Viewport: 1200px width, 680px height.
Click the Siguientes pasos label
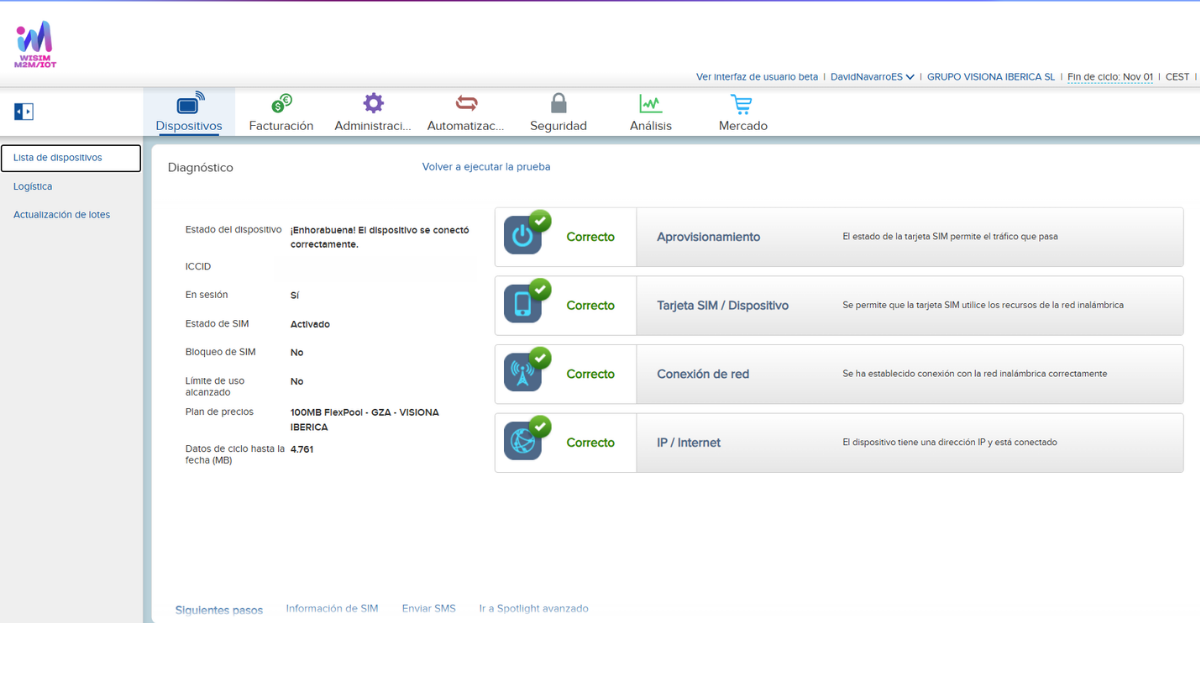pyautogui.click(x=219, y=610)
